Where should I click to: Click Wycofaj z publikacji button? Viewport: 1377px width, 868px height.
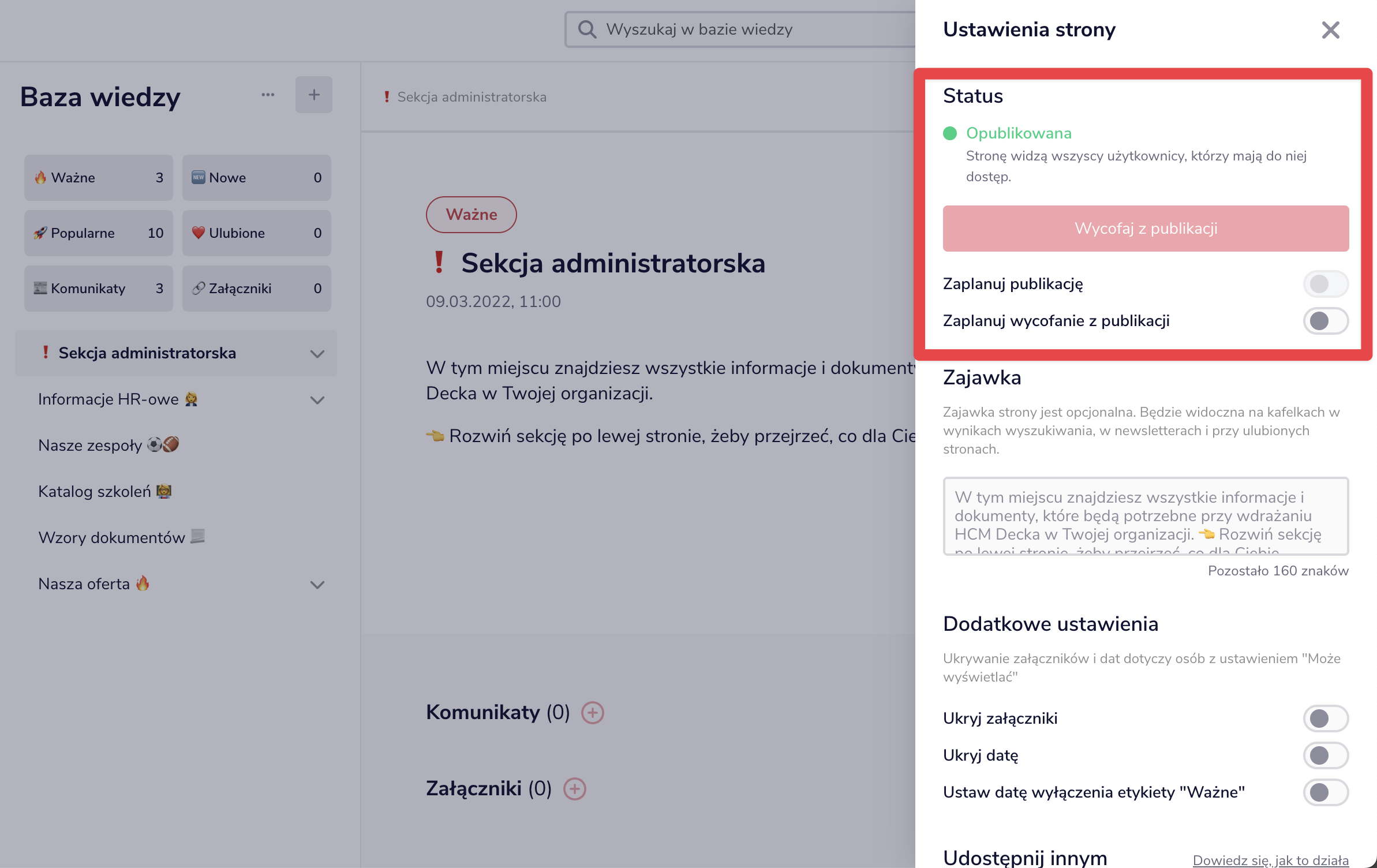click(x=1146, y=229)
